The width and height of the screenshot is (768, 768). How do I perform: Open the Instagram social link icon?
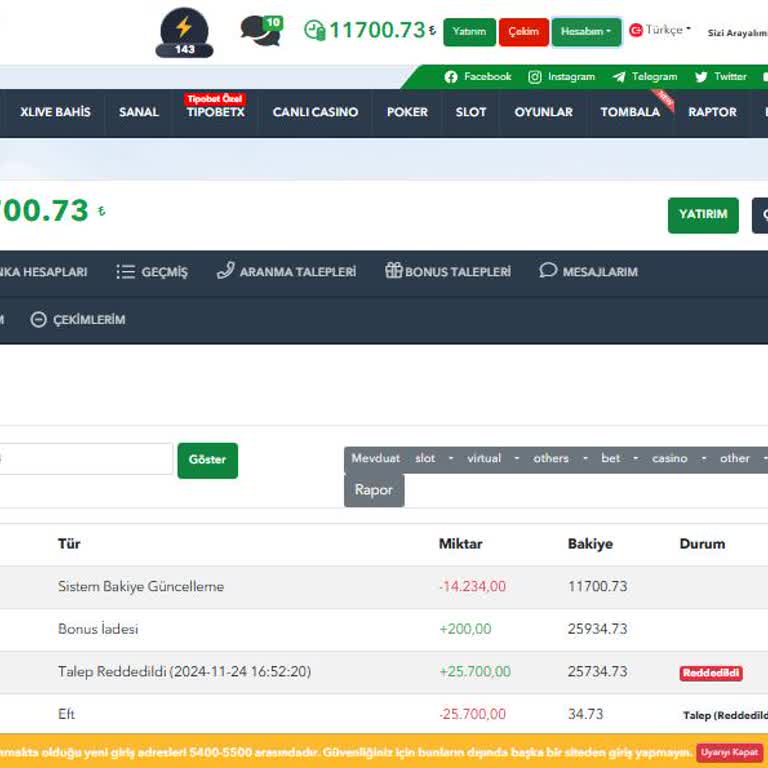click(x=535, y=77)
